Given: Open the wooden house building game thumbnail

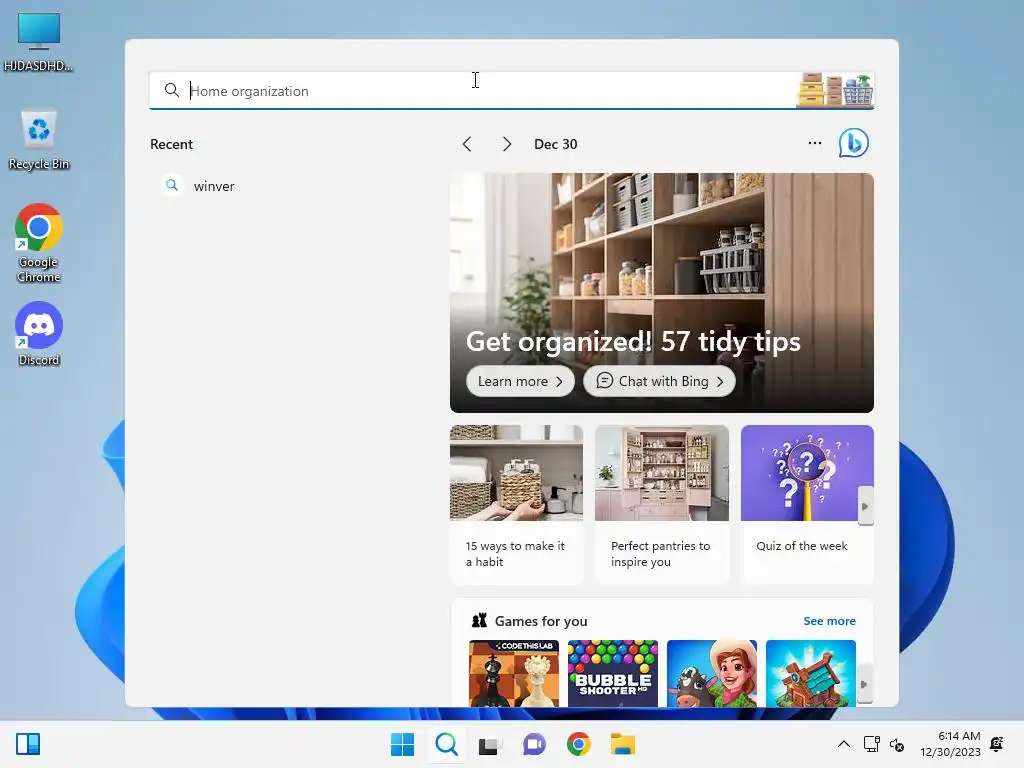Looking at the screenshot, I should point(810,673).
